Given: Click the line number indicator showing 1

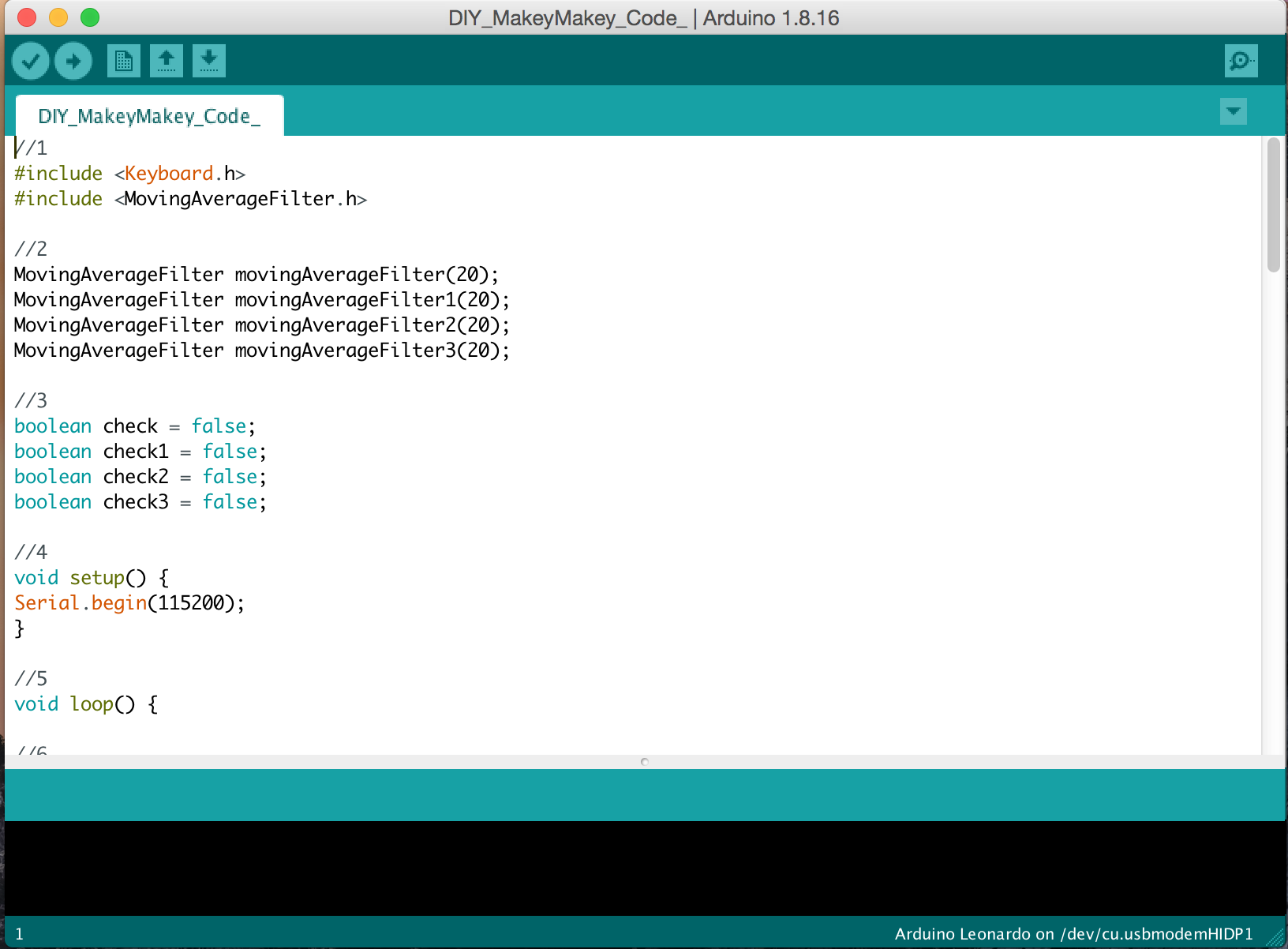Looking at the screenshot, I should (x=20, y=932).
